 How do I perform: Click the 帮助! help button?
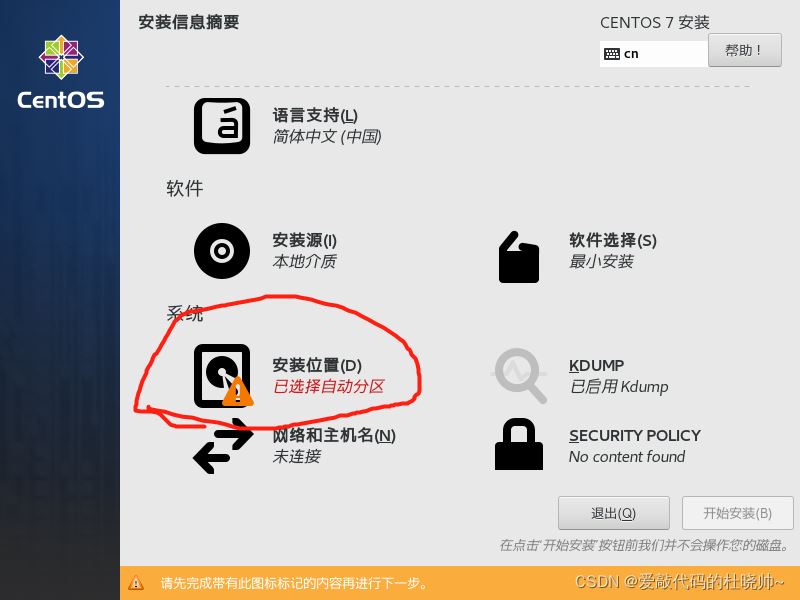pyautogui.click(x=744, y=50)
